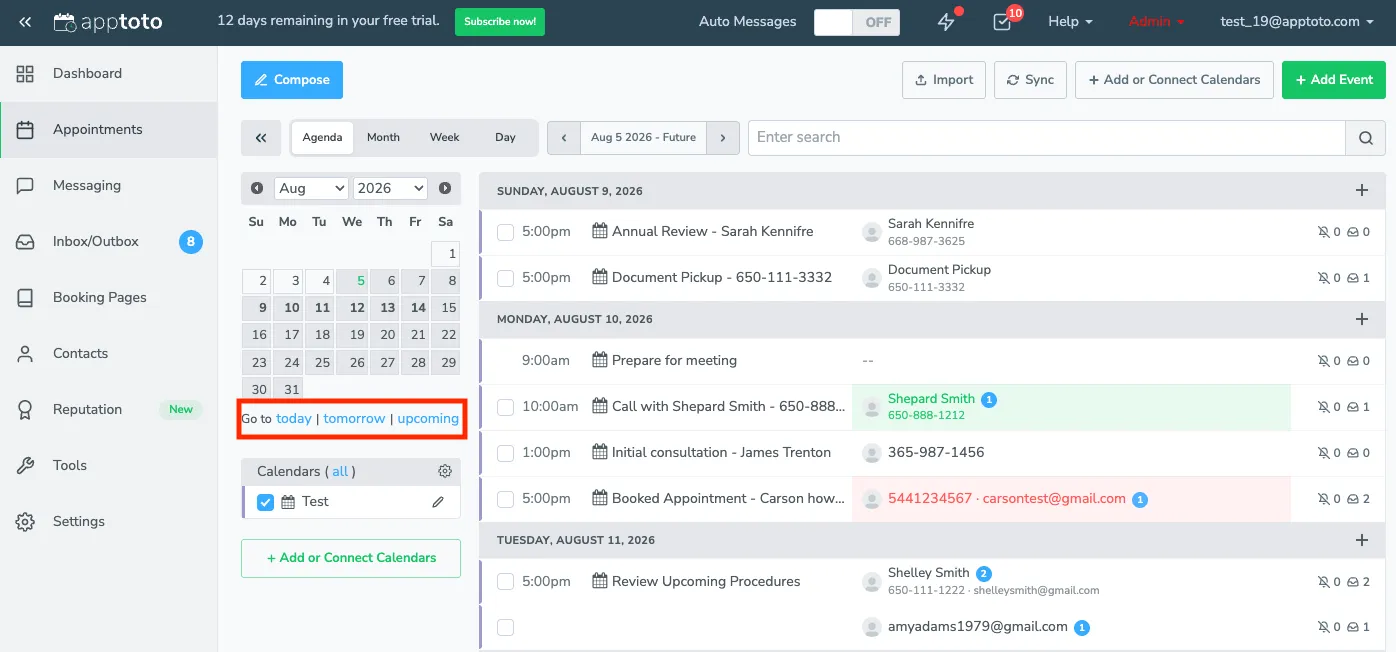Click the Shepard Smith notification badge
1396x652 pixels.
pyautogui.click(x=989, y=399)
